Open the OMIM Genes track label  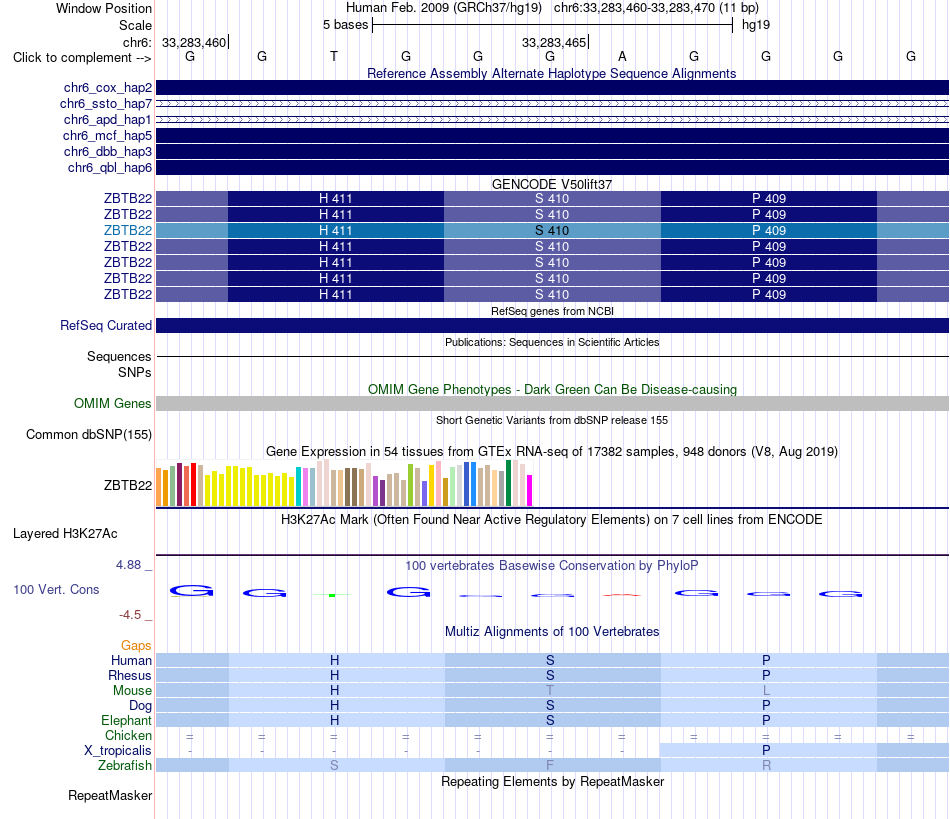coord(113,403)
